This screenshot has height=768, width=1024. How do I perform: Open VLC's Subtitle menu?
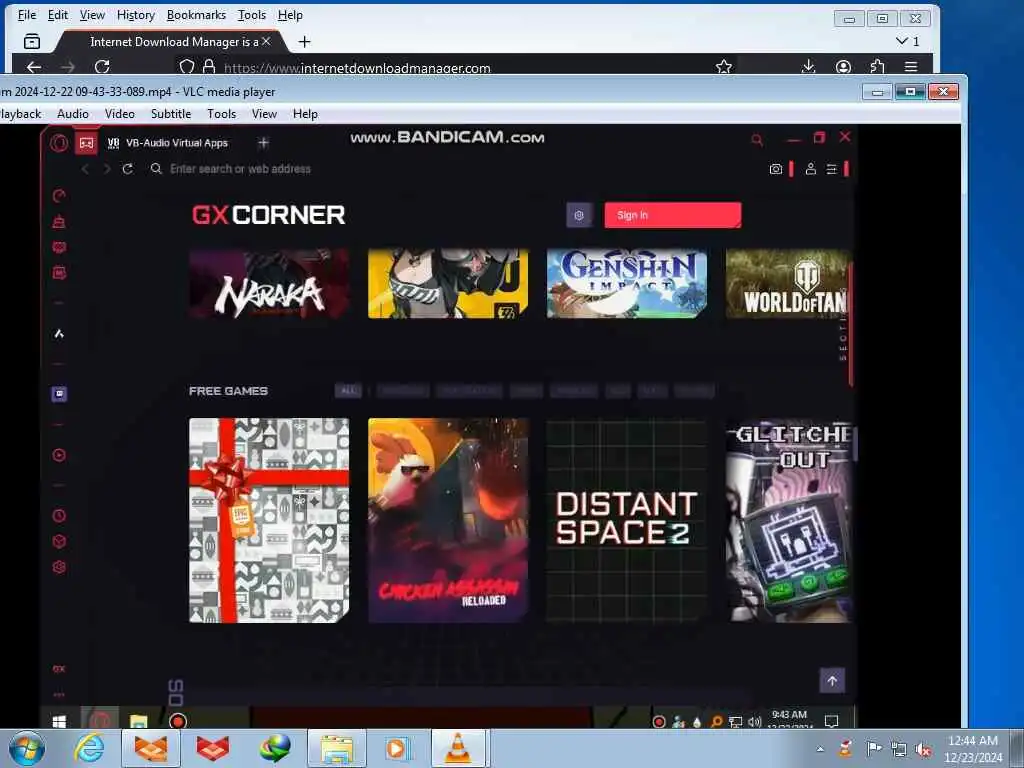point(171,114)
